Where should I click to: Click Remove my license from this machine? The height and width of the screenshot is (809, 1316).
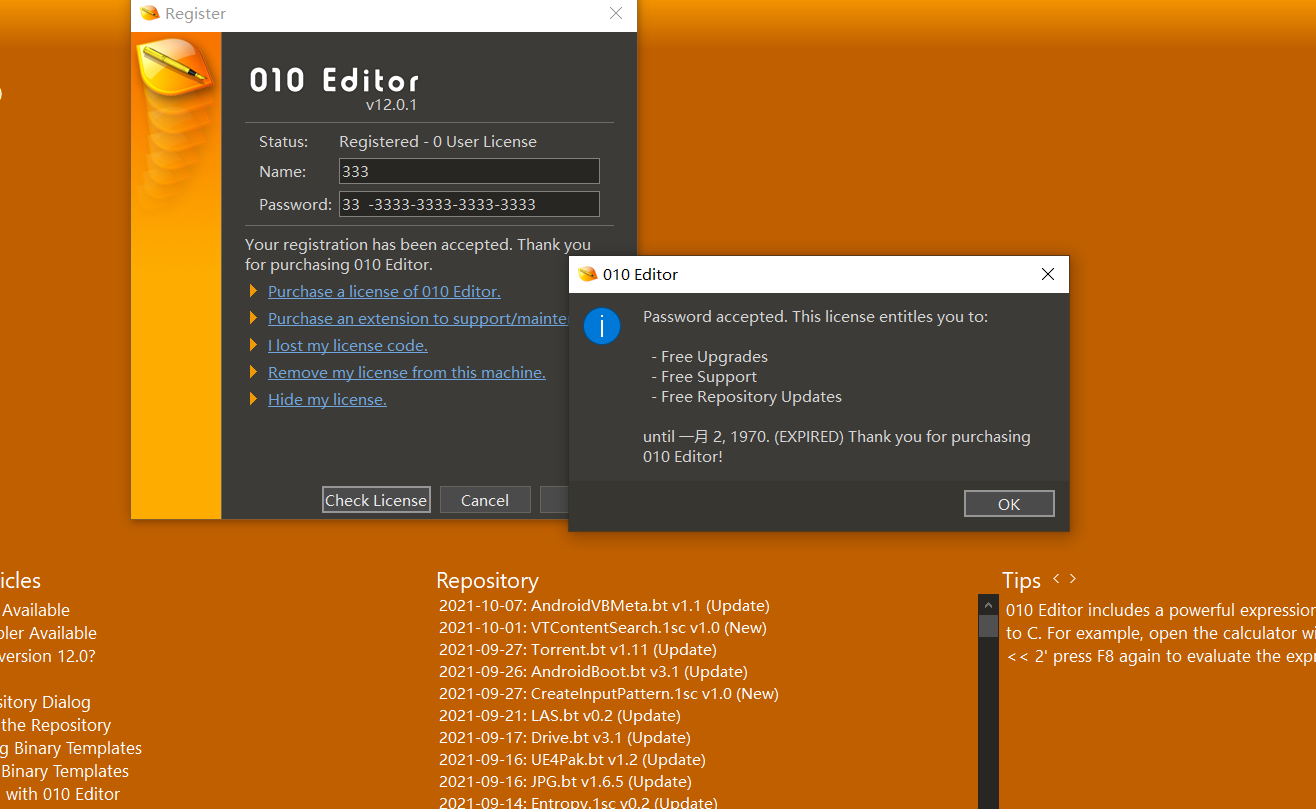pyautogui.click(x=407, y=373)
